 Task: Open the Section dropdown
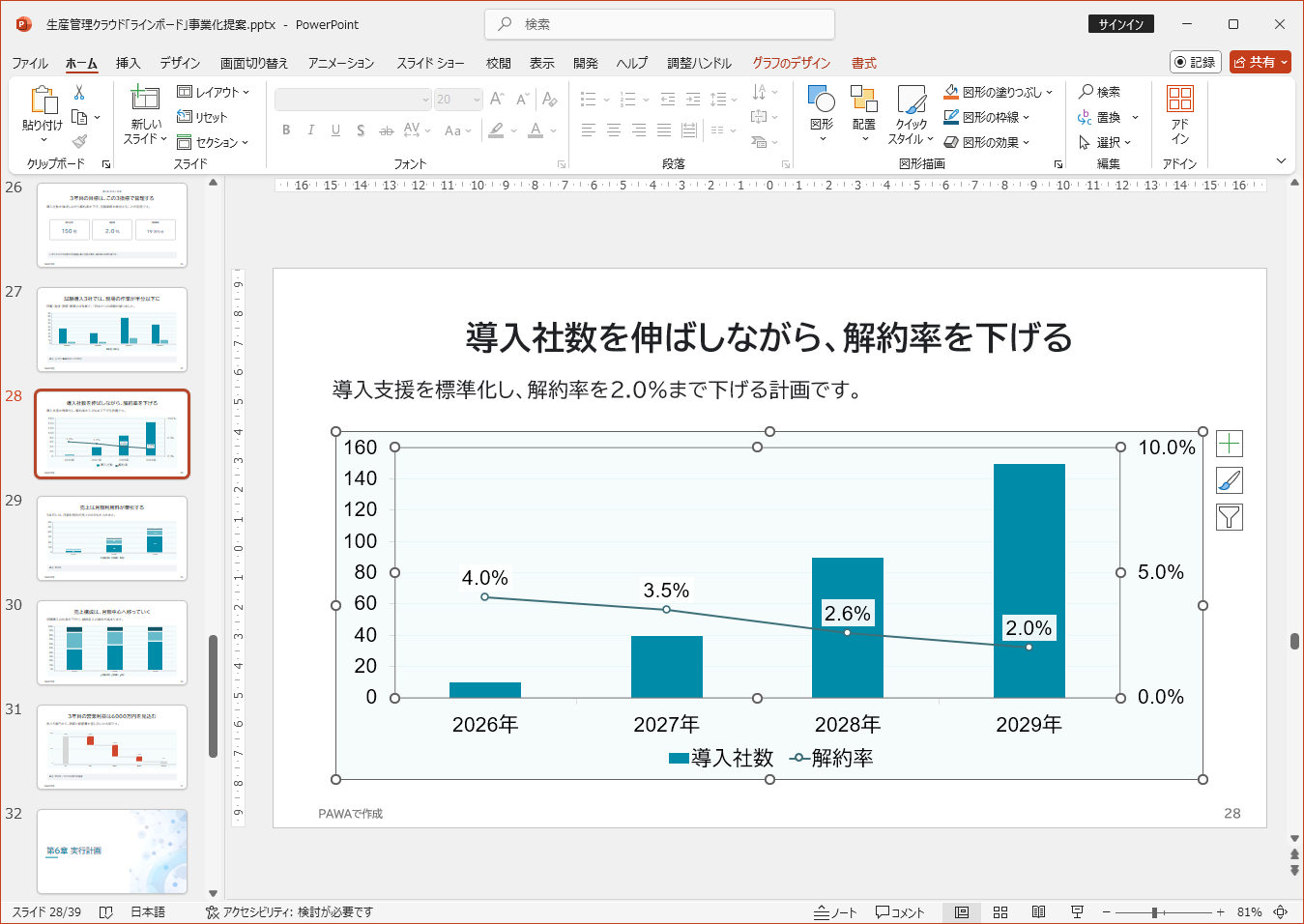213,142
